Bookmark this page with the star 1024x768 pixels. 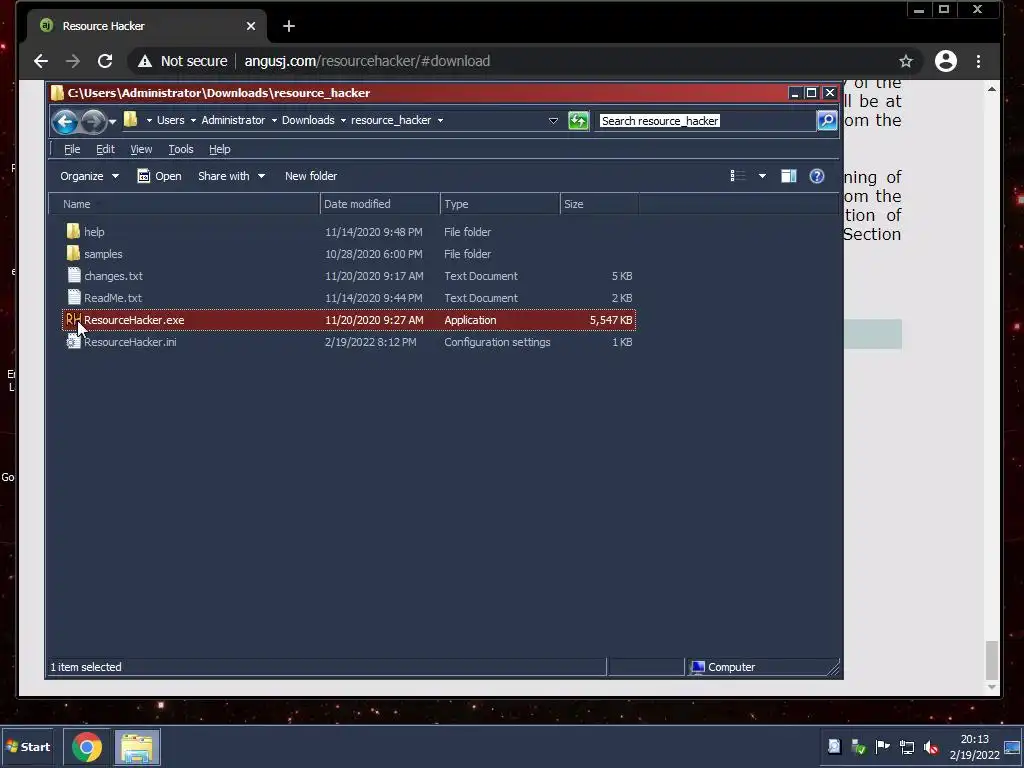click(905, 61)
